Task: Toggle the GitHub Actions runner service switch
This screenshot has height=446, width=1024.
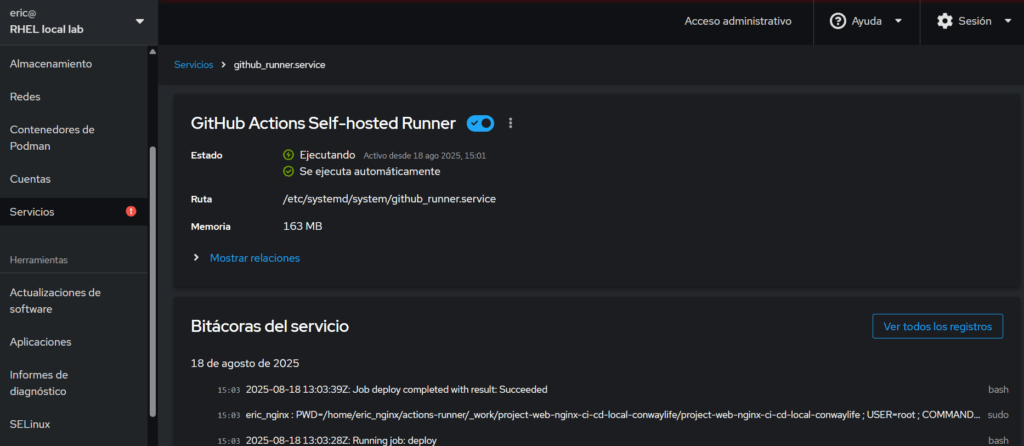Action: click(x=480, y=123)
